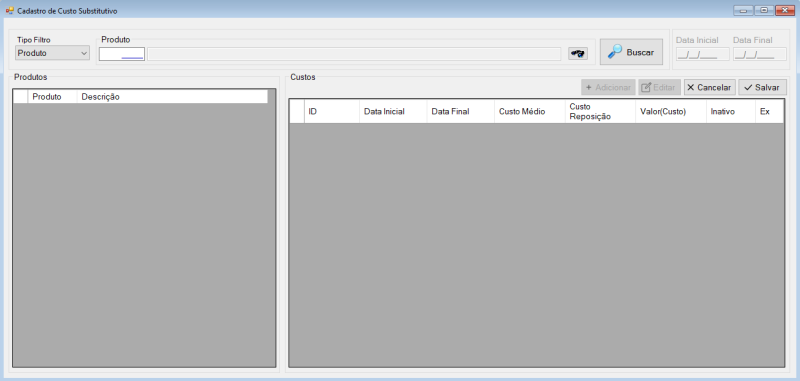Click the Custo Reposição column header
Image resolution: width=800 pixels, height=381 pixels.
tap(600, 111)
